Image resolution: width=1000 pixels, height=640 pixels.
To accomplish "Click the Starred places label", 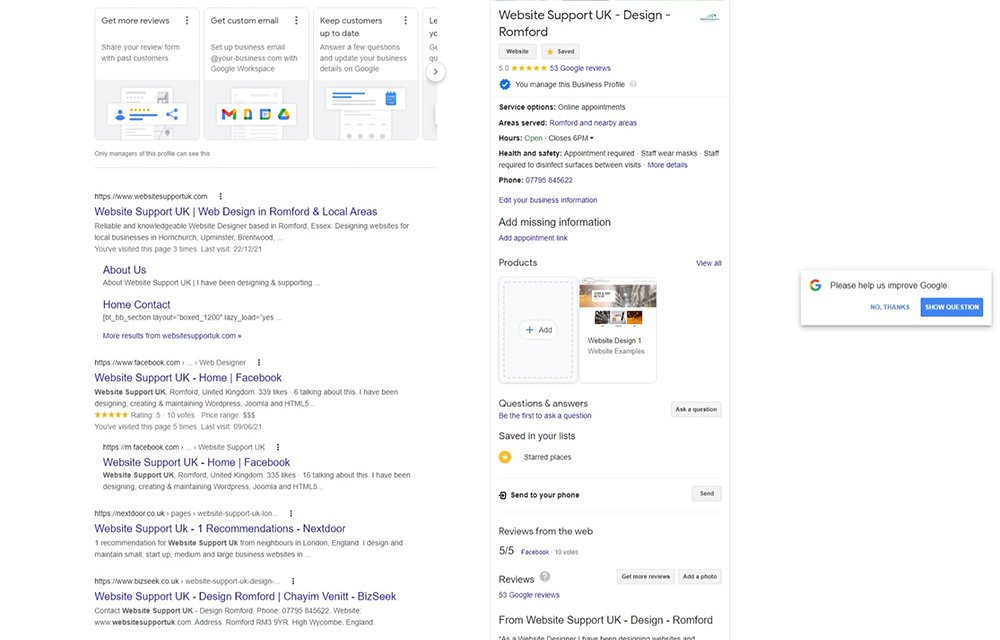I will [547, 457].
